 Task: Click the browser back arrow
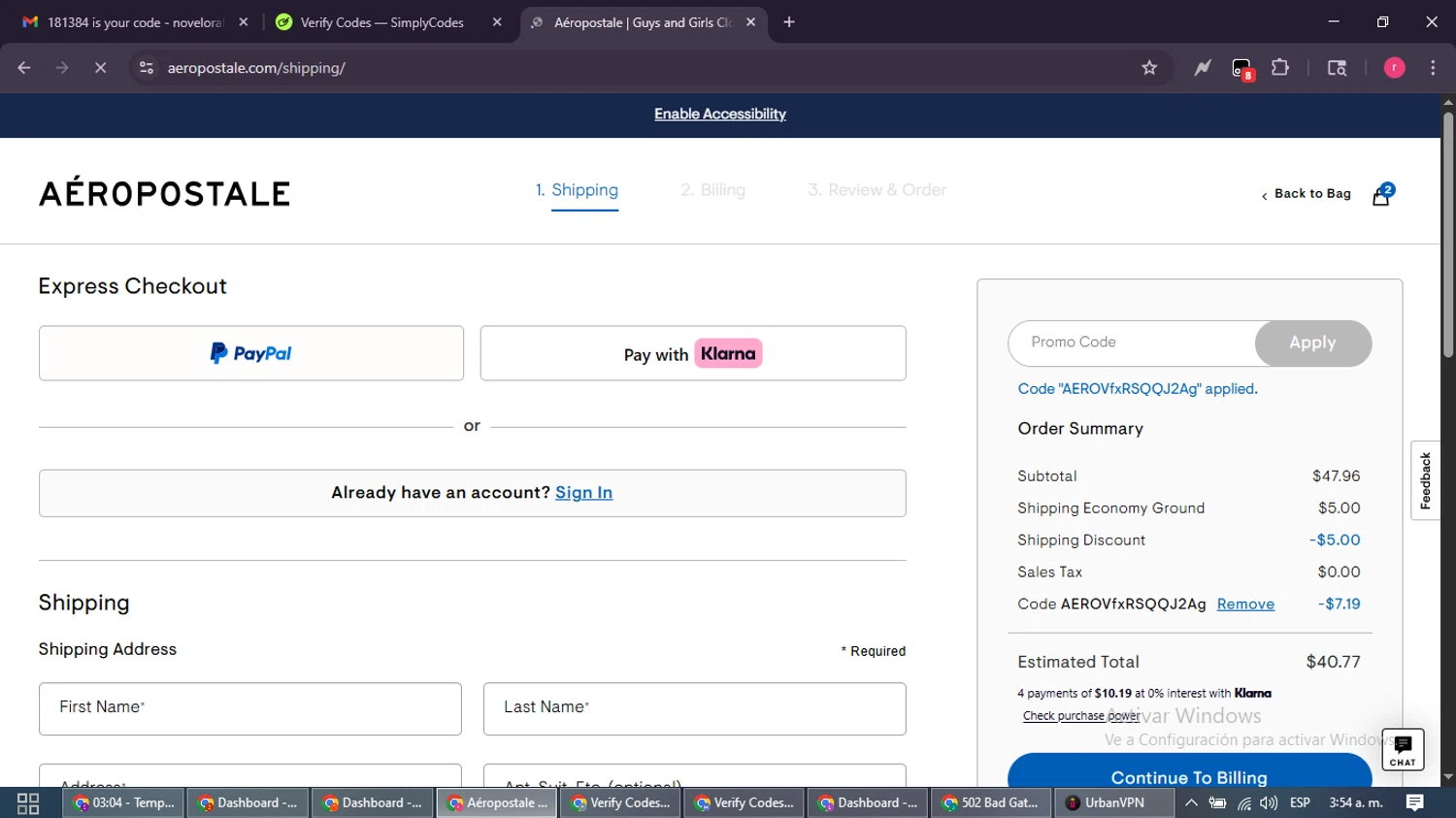(24, 68)
